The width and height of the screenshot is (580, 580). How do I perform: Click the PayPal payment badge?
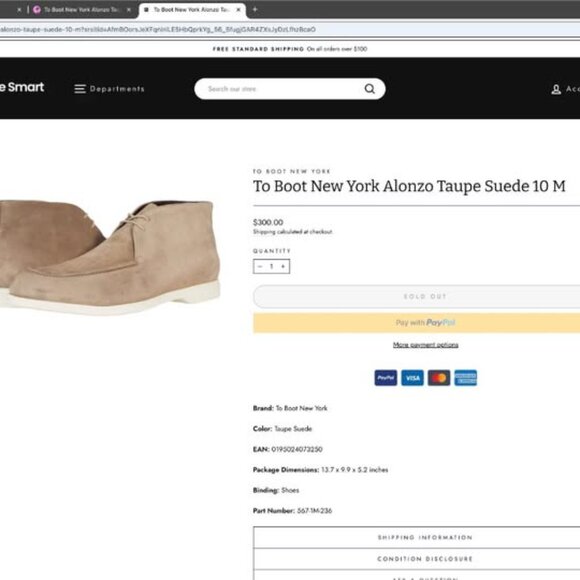[x=385, y=378]
